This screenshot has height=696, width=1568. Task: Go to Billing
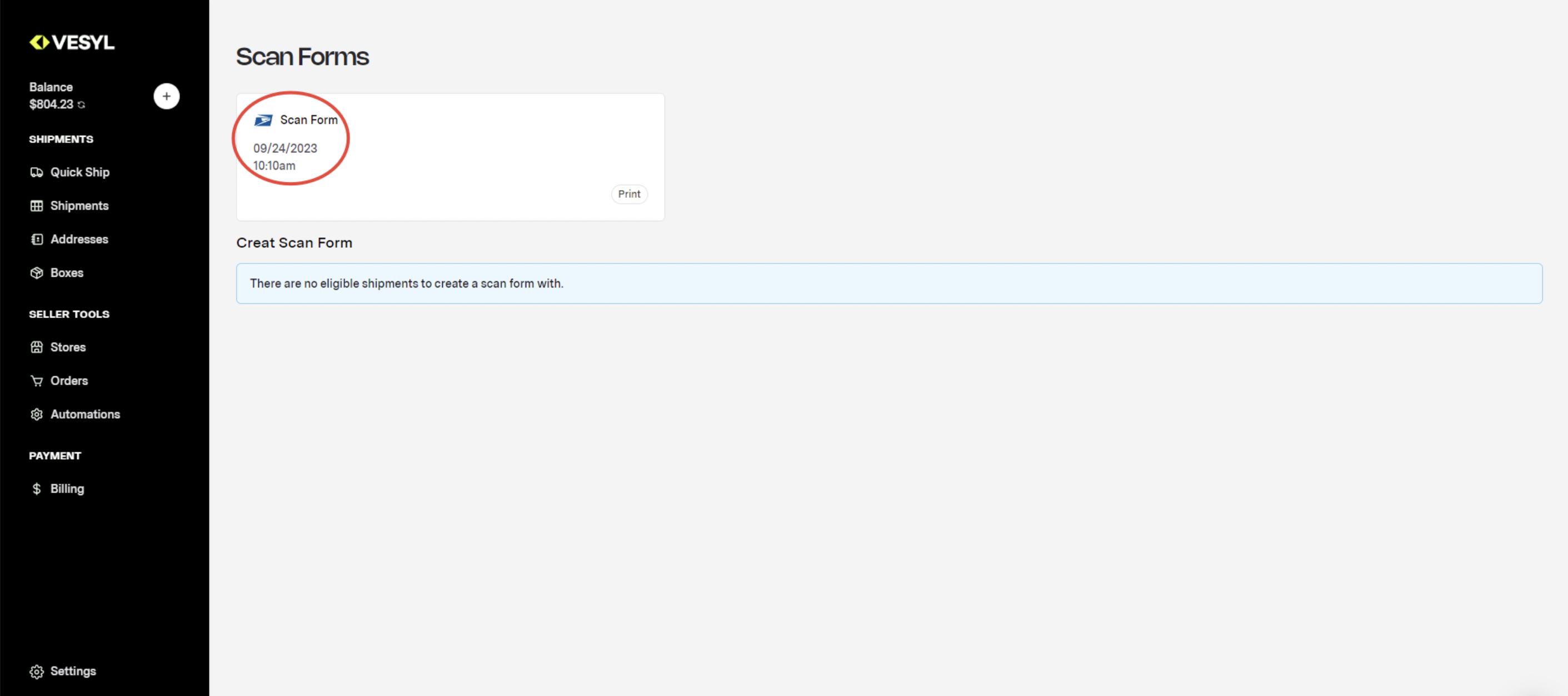(67, 489)
